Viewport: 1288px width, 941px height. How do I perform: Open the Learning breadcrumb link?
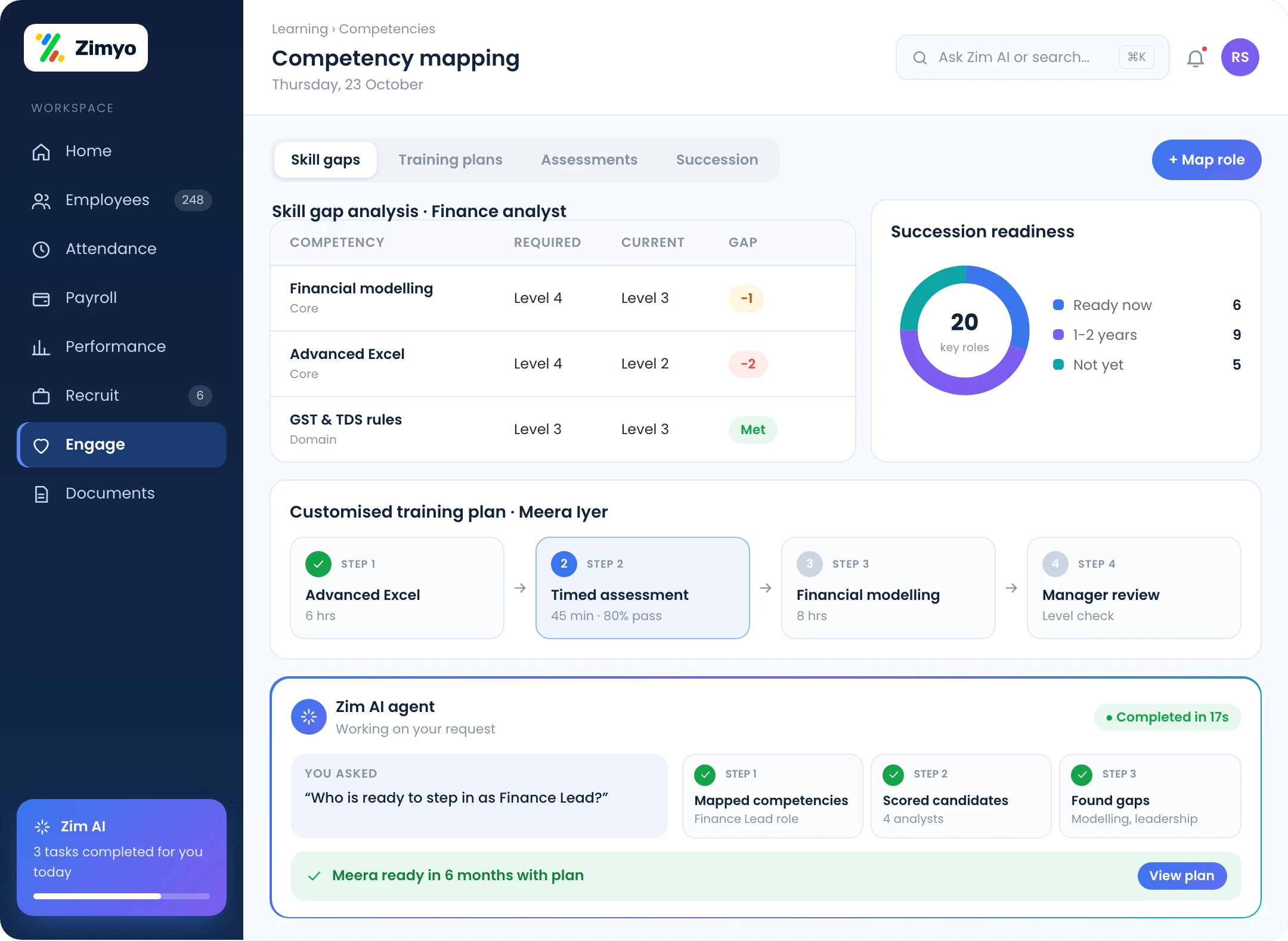tap(300, 29)
